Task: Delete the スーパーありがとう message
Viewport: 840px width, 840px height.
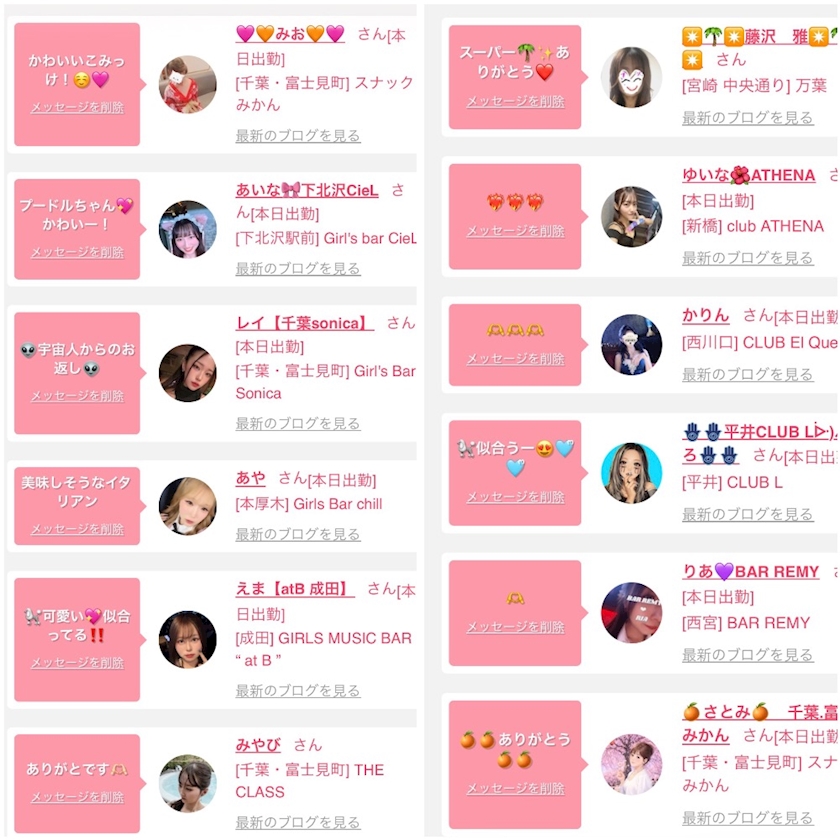Action: click(515, 101)
